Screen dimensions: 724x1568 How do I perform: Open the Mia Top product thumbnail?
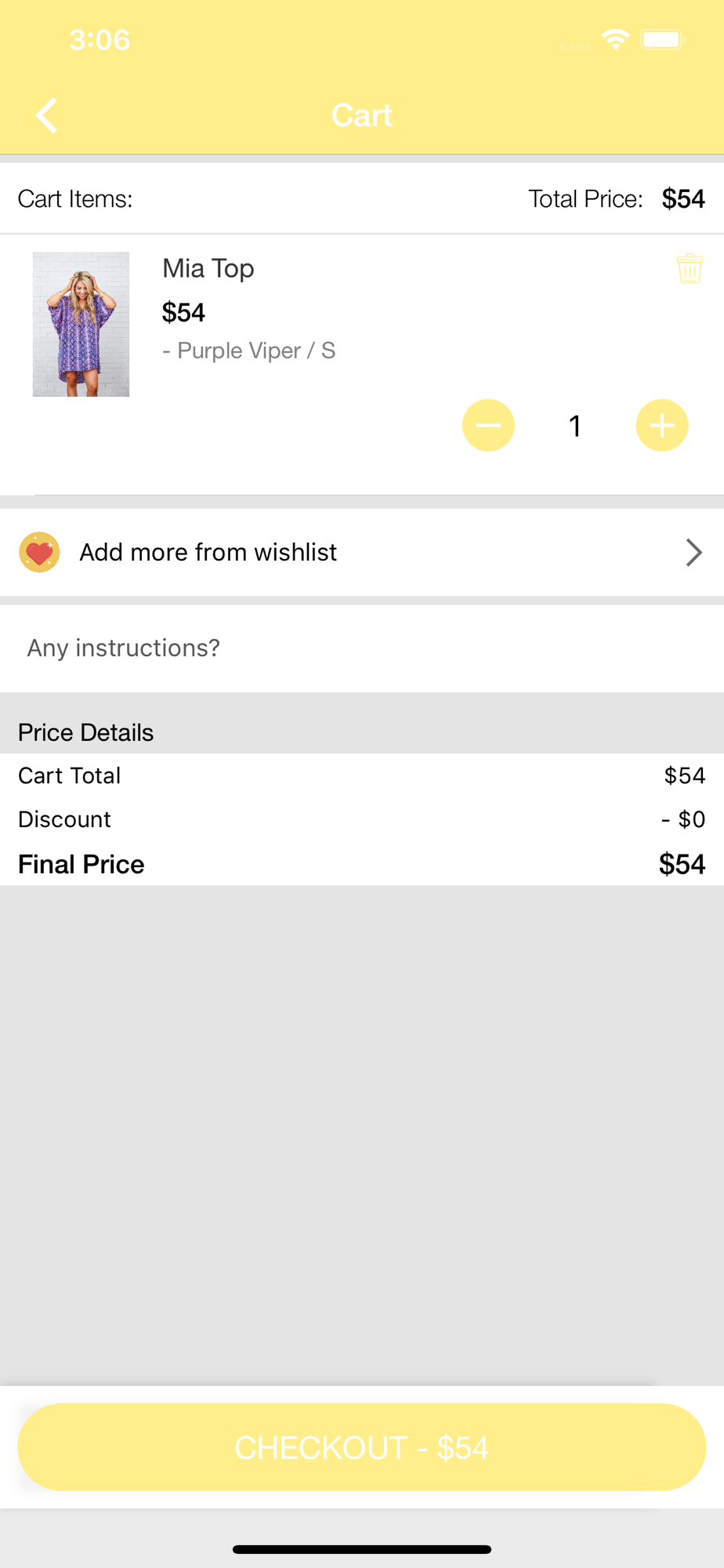click(x=81, y=324)
